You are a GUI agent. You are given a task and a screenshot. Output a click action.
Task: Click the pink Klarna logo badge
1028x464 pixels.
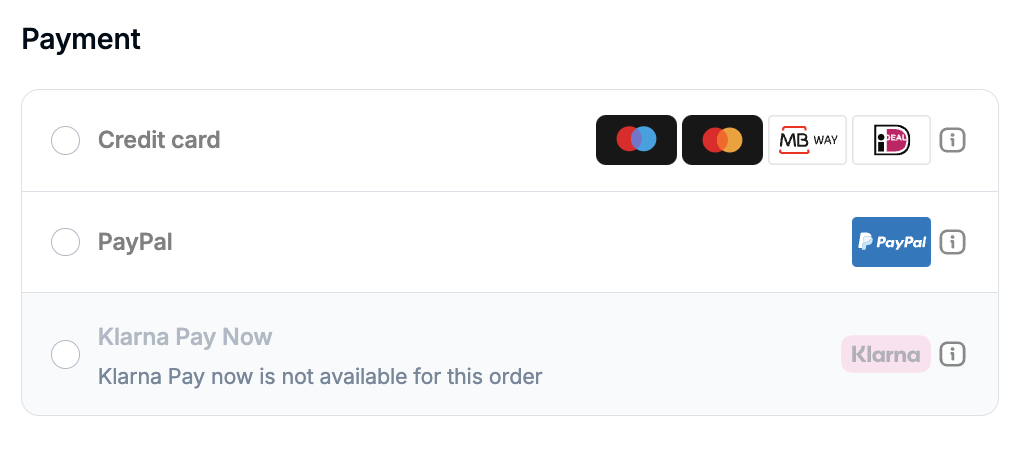885,354
